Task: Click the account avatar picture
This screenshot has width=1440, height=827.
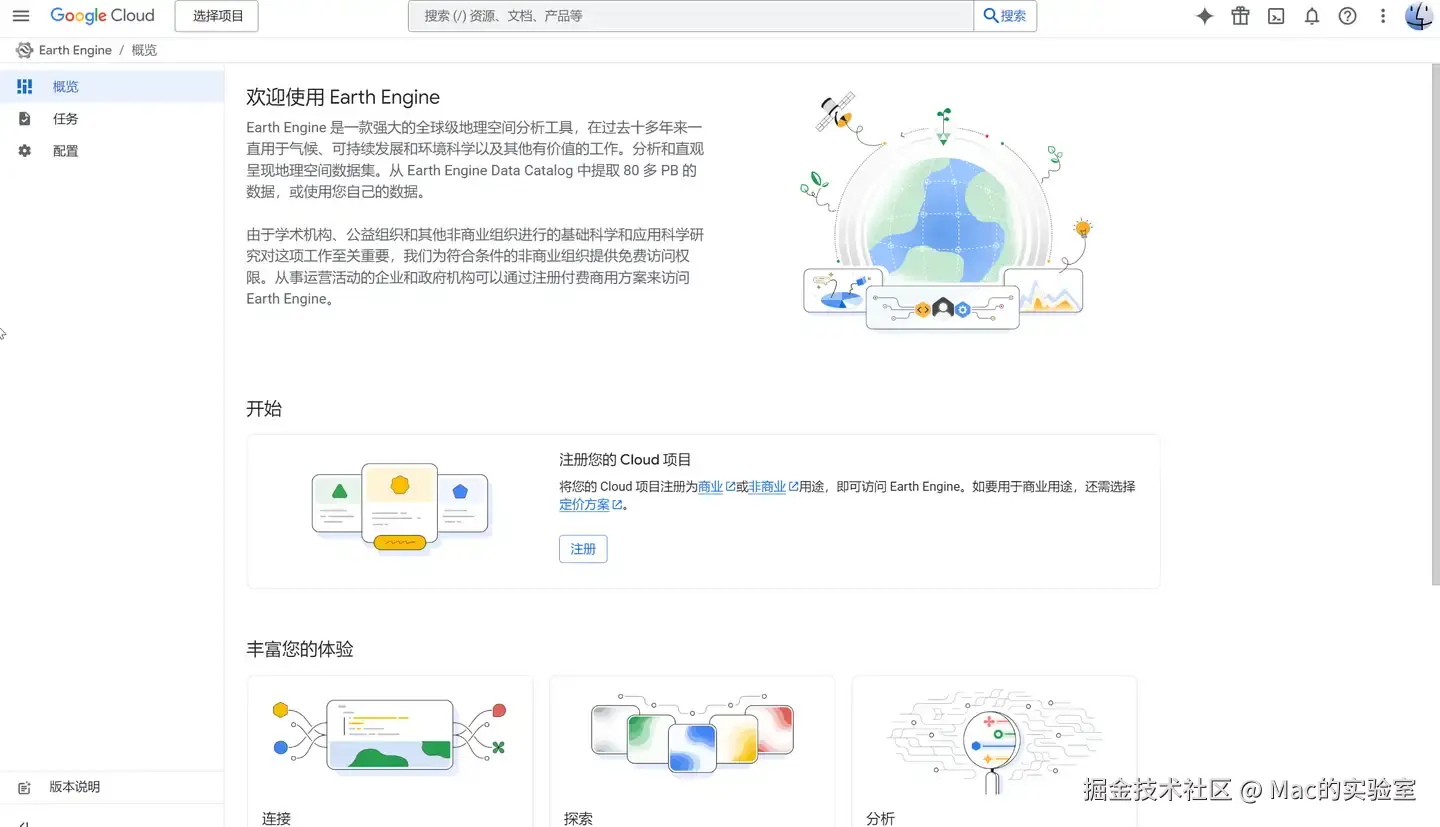Action: (1419, 16)
